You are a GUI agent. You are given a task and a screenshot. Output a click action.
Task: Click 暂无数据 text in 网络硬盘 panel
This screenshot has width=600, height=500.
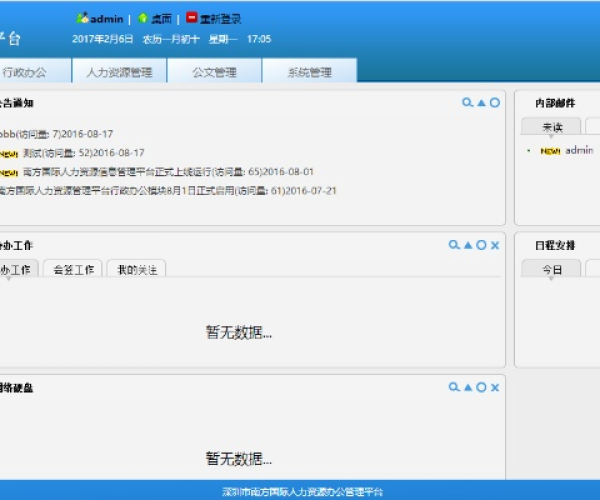click(x=239, y=458)
